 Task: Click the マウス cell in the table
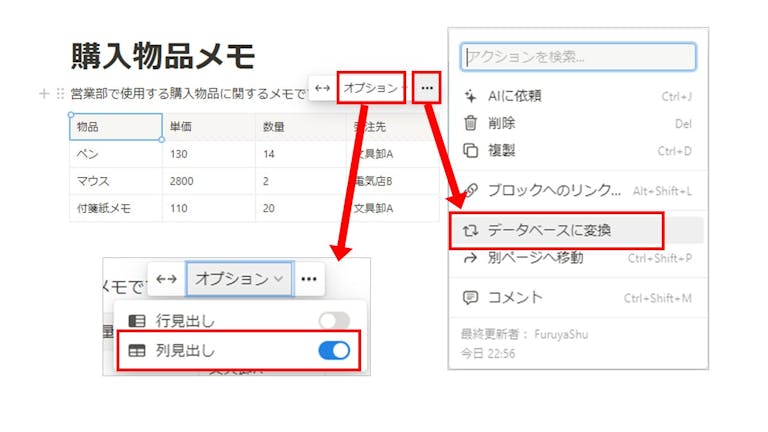(116, 181)
